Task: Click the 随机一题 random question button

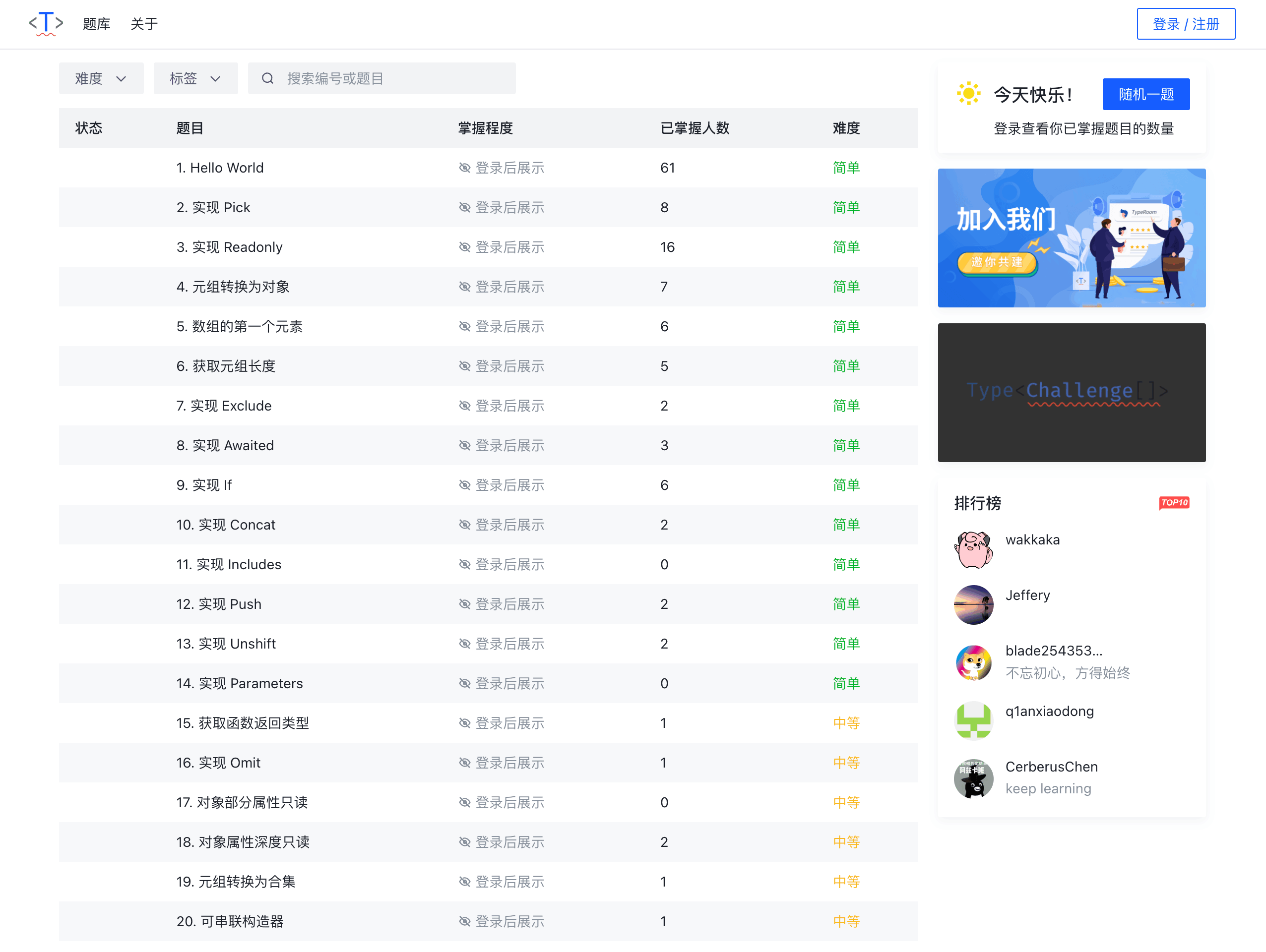Action: pos(1146,94)
